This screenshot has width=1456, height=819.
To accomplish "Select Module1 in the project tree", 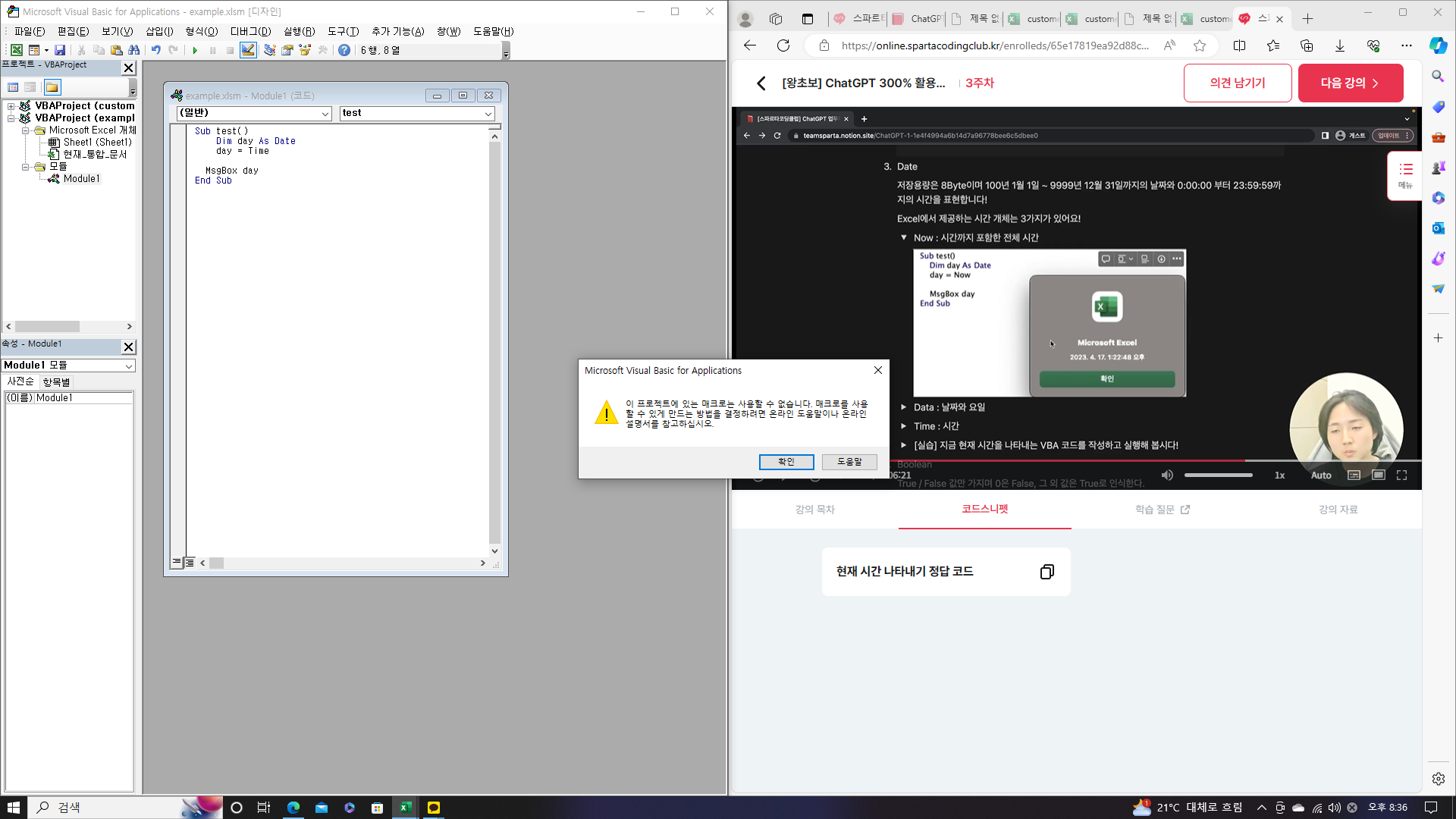I will [81, 179].
